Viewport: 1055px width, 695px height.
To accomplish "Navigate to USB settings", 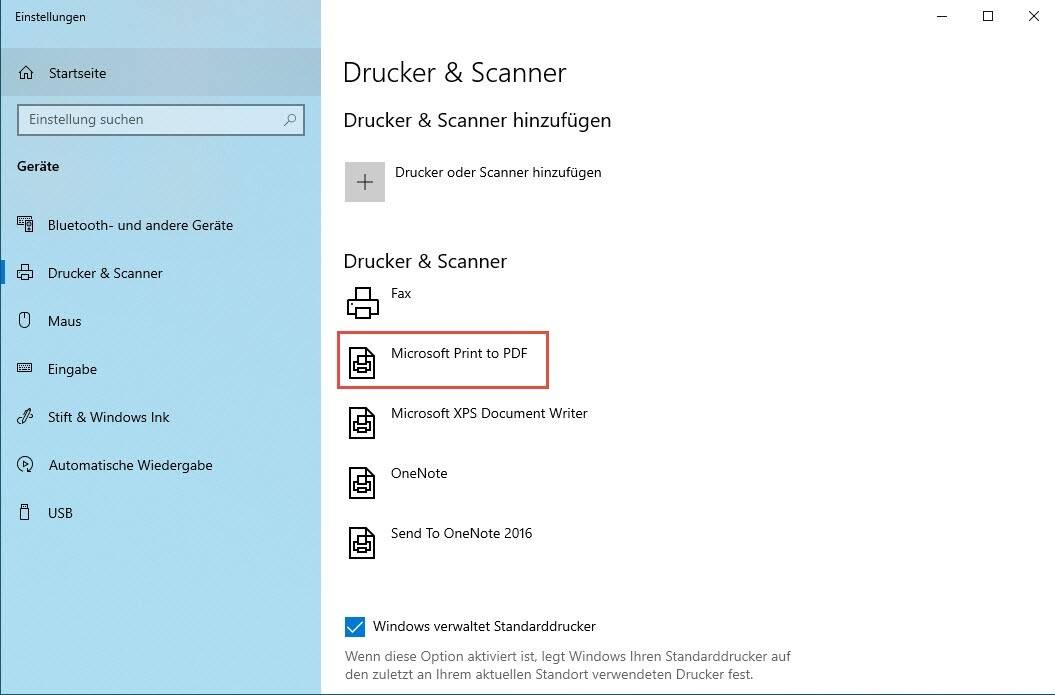I will pos(60,513).
